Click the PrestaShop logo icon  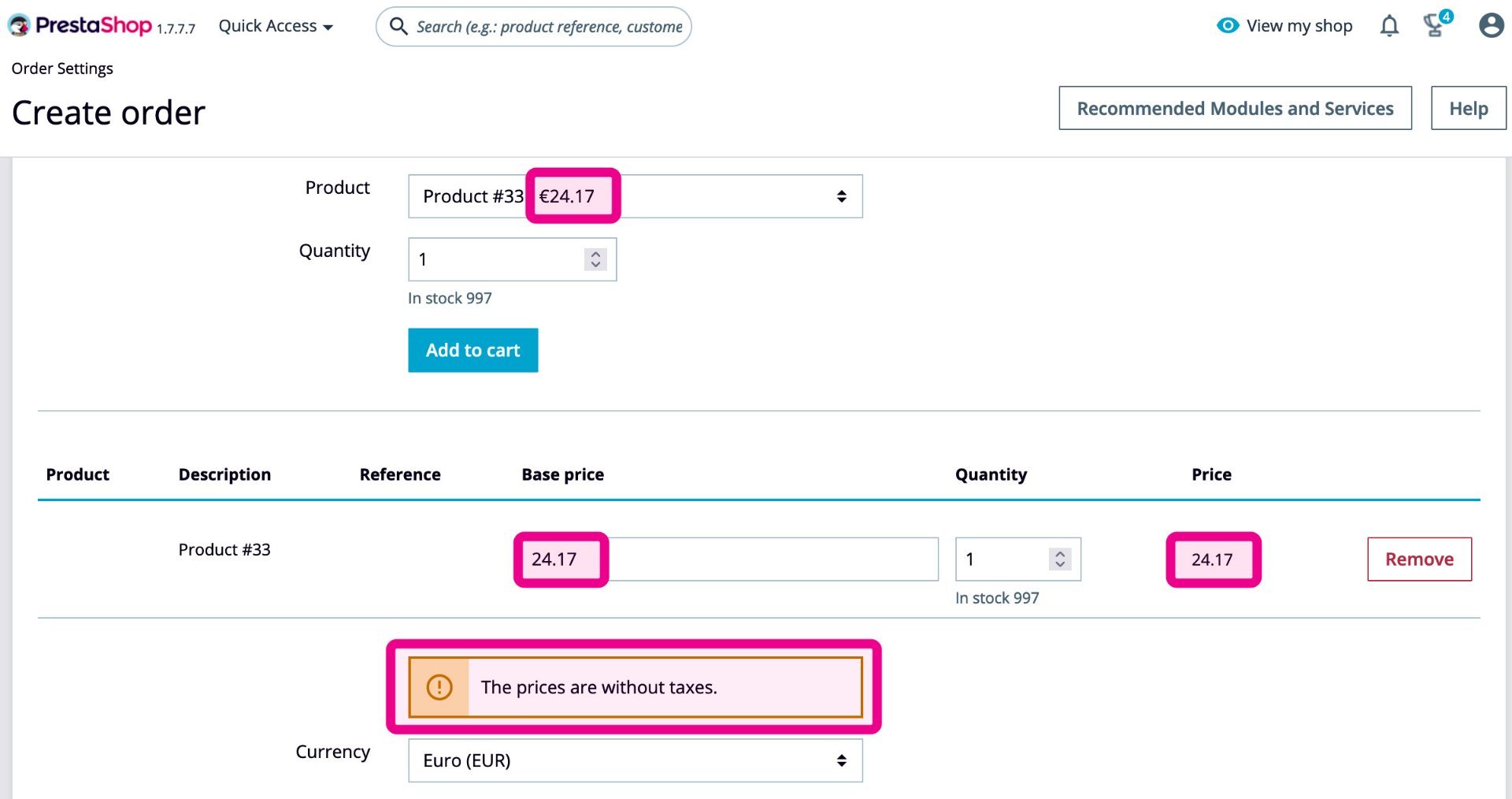click(19, 25)
